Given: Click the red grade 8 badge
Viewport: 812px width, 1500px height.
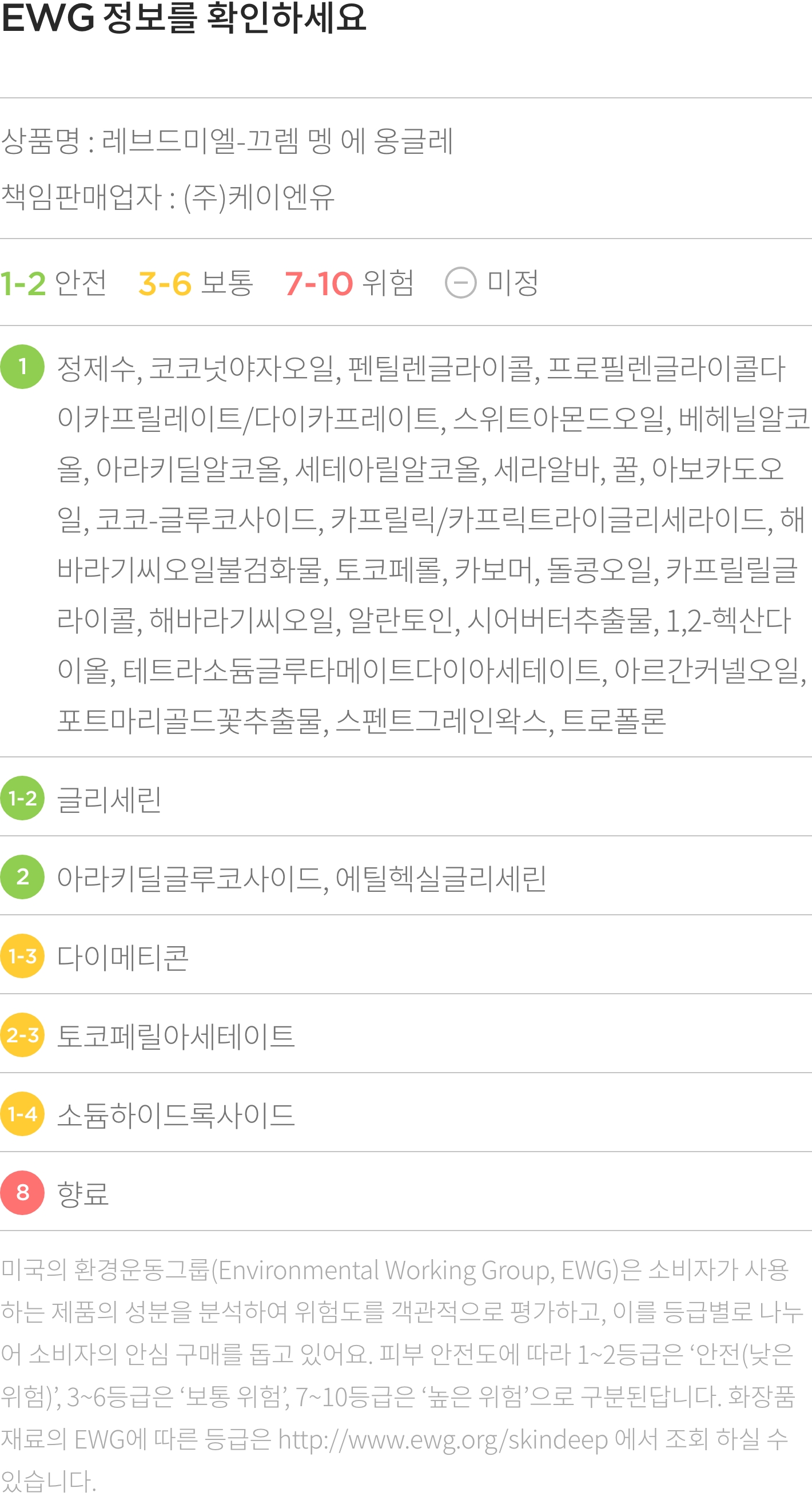Looking at the screenshot, I should click(x=22, y=1193).
